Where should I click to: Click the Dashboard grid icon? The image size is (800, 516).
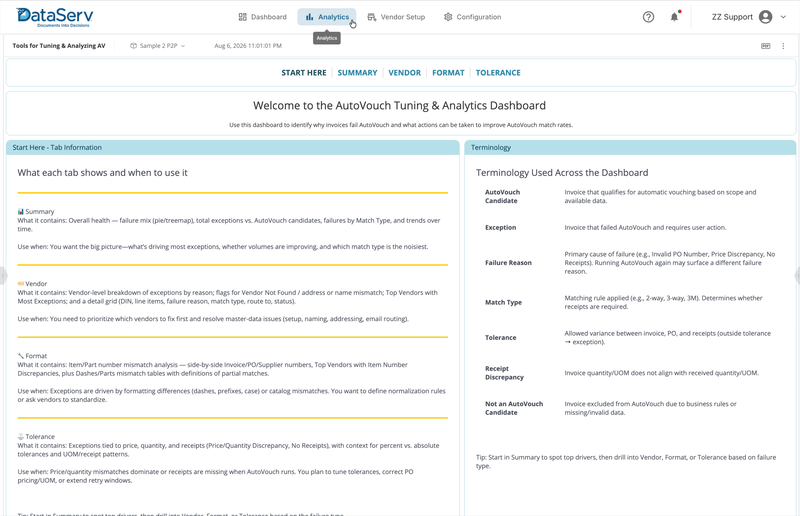[x=242, y=17]
